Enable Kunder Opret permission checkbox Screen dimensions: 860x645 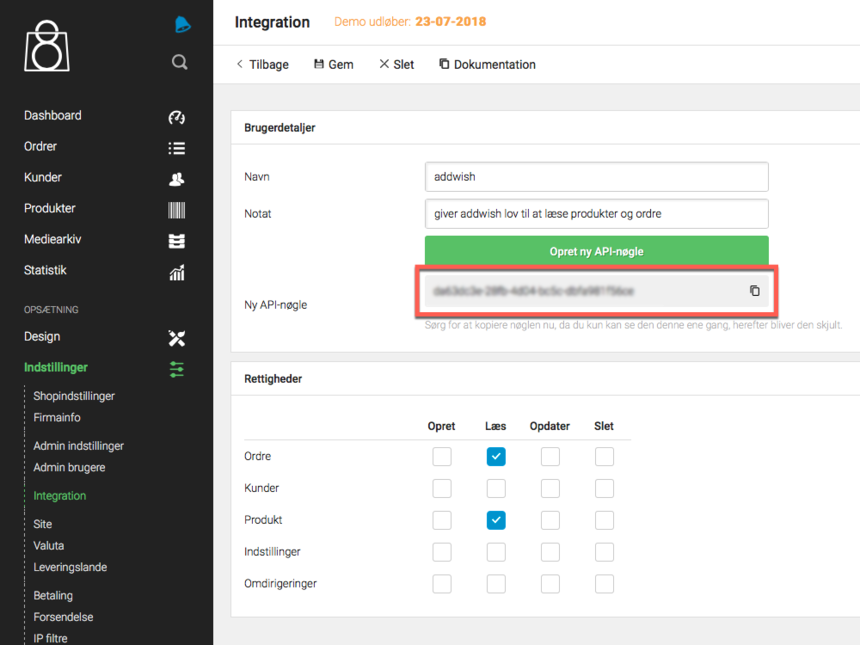tap(442, 489)
